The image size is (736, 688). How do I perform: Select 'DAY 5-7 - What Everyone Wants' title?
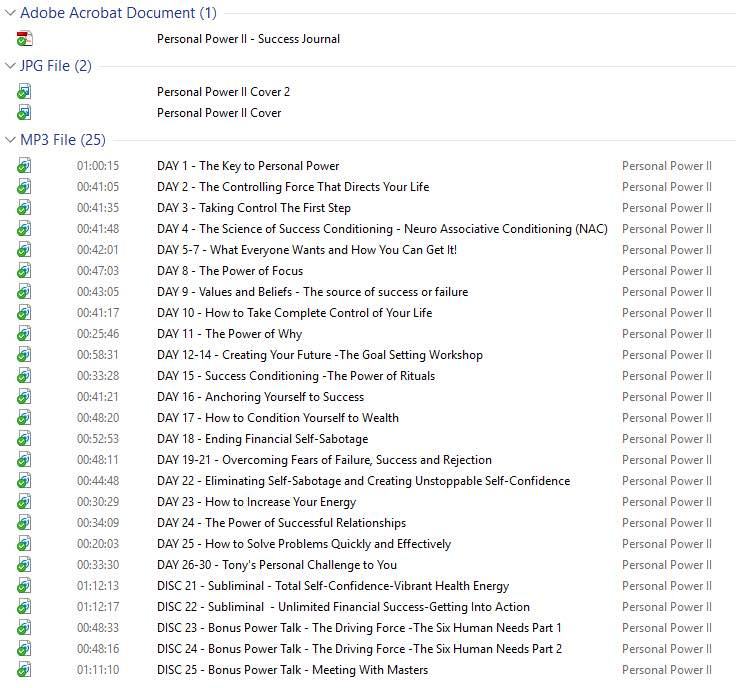pos(307,250)
